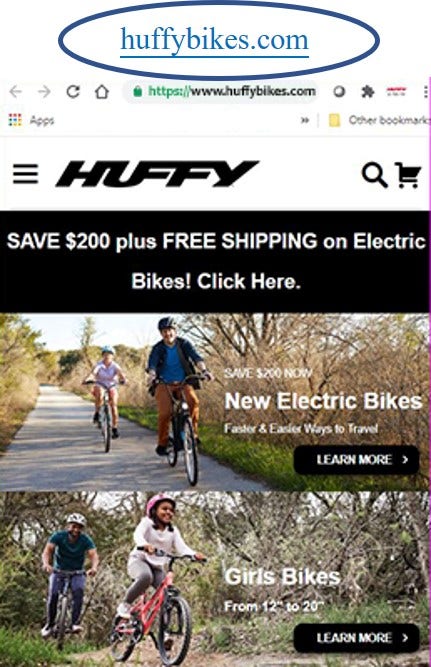Open the Huffy hamburger menu

coord(26,174)
